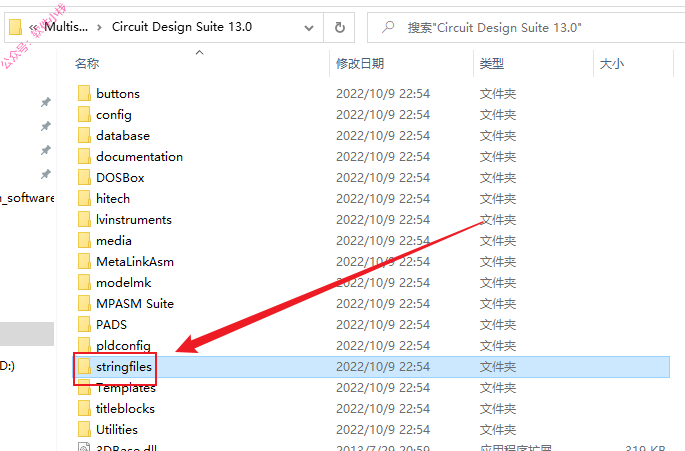Select the modelmk folder name
685x451 pixels.
pos(124,282)
